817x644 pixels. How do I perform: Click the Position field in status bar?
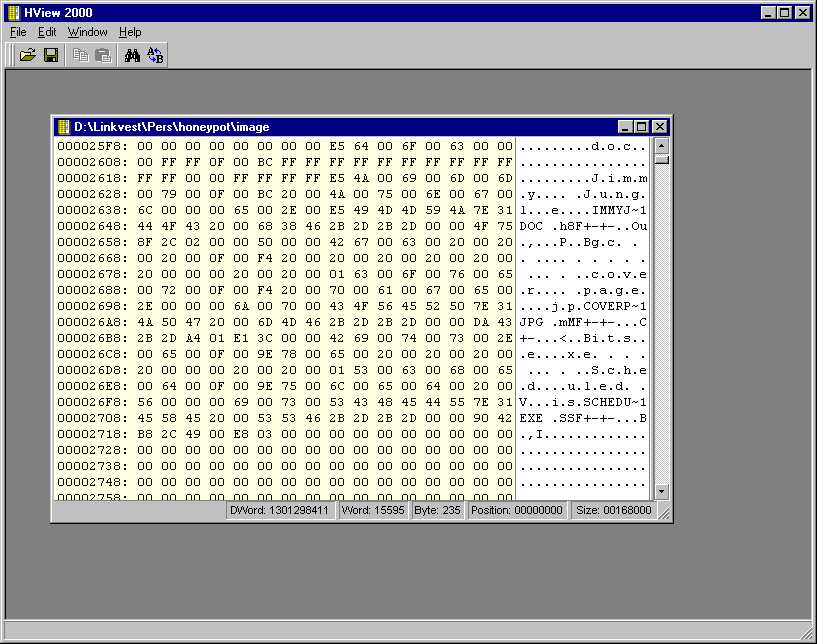517,510
